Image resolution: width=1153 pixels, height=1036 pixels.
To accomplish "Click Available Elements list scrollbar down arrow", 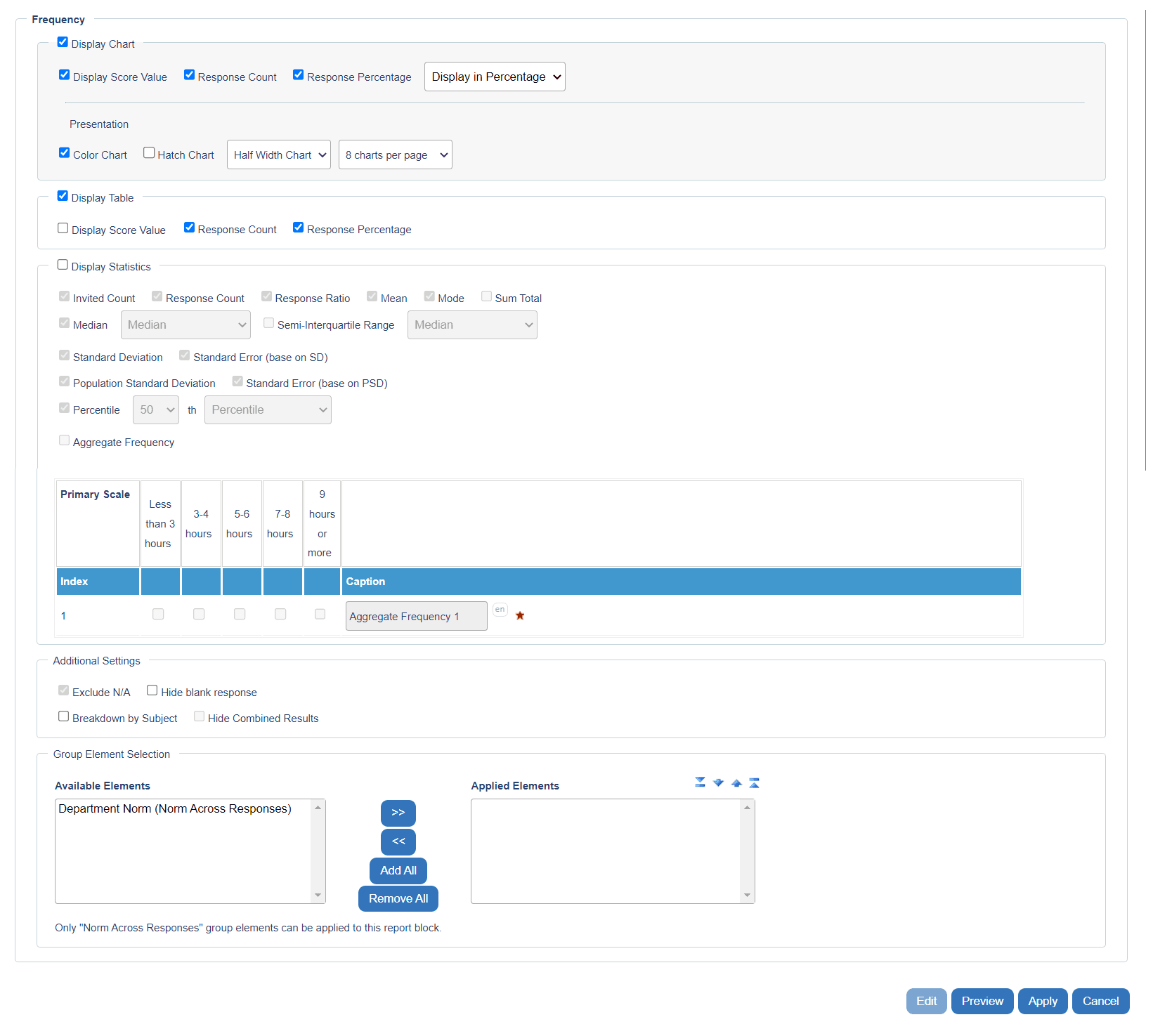I will pos(318,896).
